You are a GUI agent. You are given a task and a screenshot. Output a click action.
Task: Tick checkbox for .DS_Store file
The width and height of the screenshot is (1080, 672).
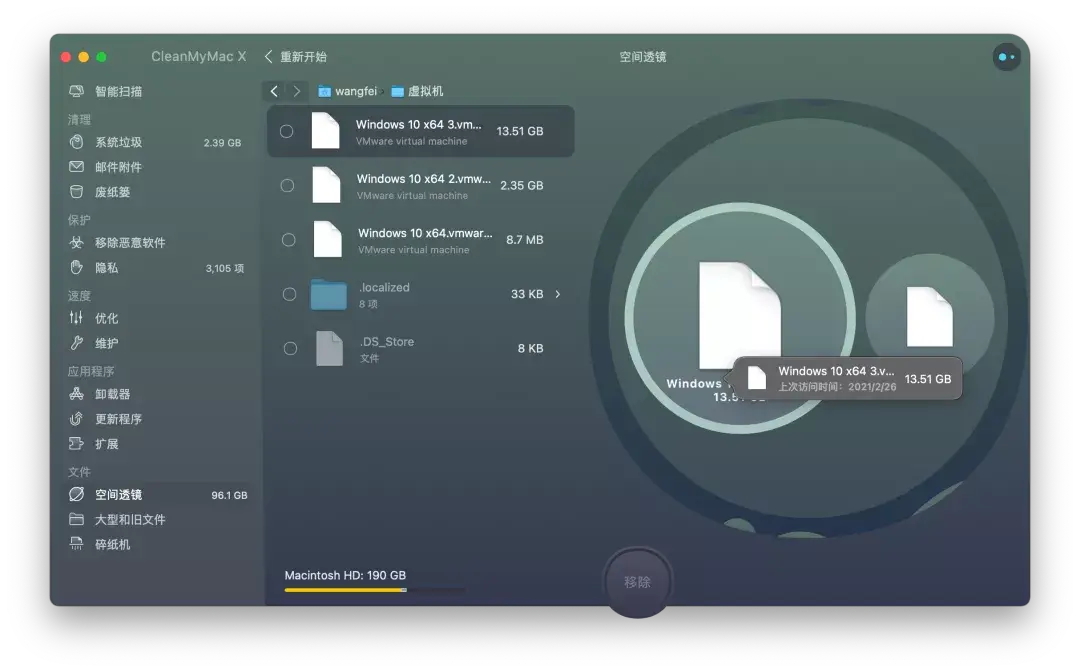click(291, 348)
